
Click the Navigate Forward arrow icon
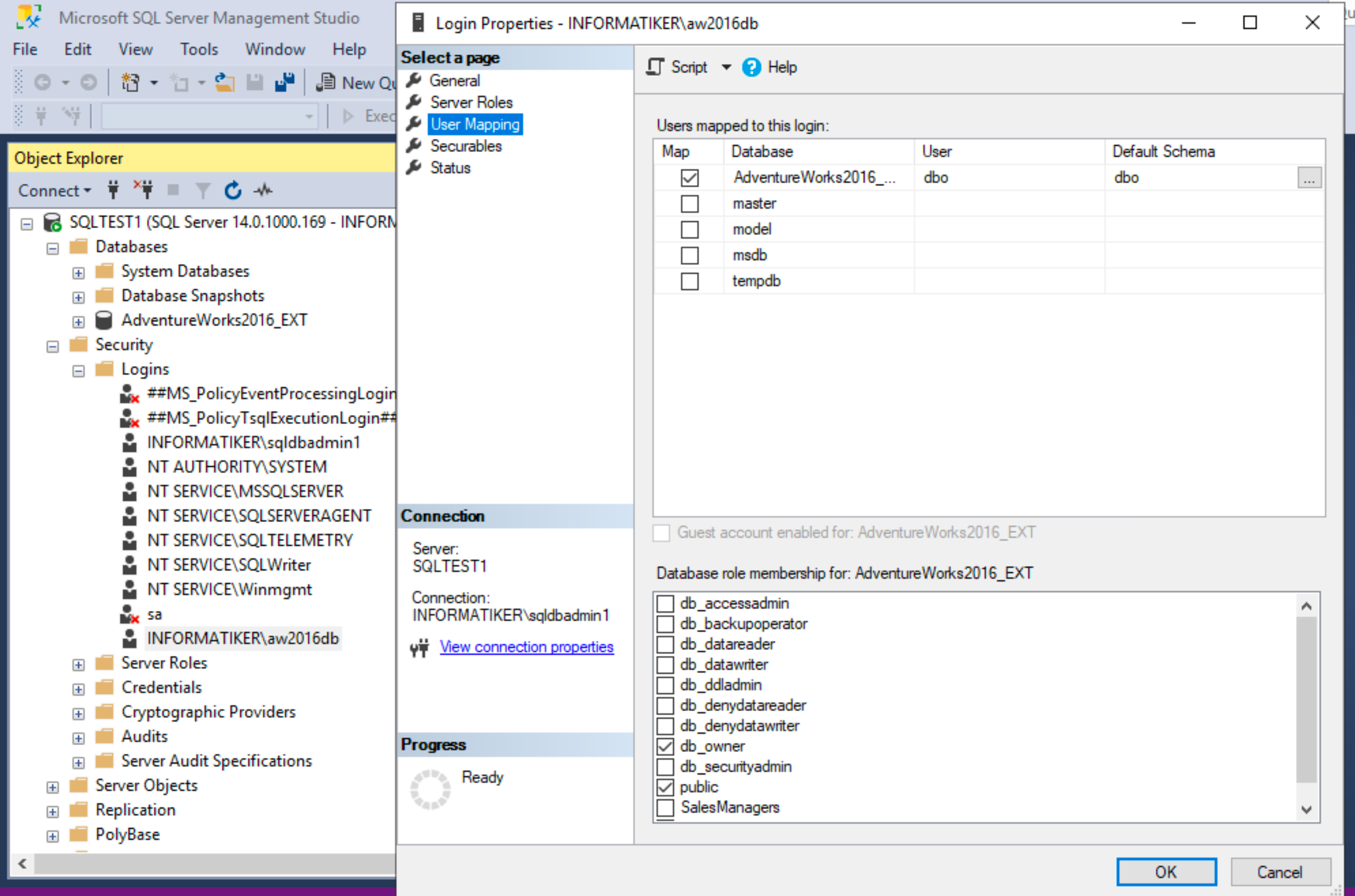pos(89,83)
